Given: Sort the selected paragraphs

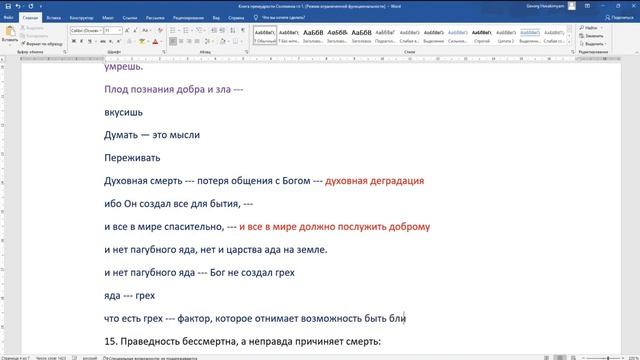Looking at the screenshot, I should click(233, 31).
